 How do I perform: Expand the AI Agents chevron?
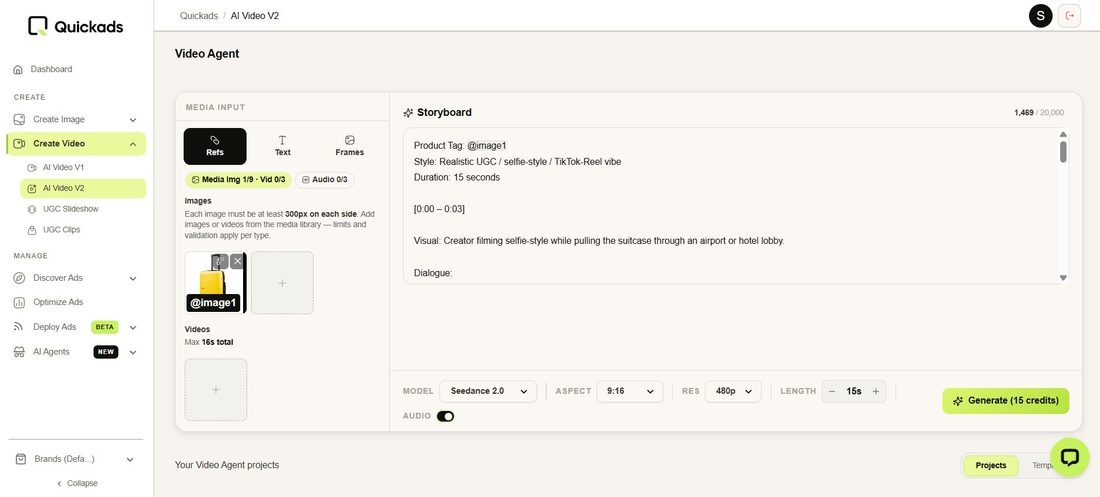coord(133,352)
